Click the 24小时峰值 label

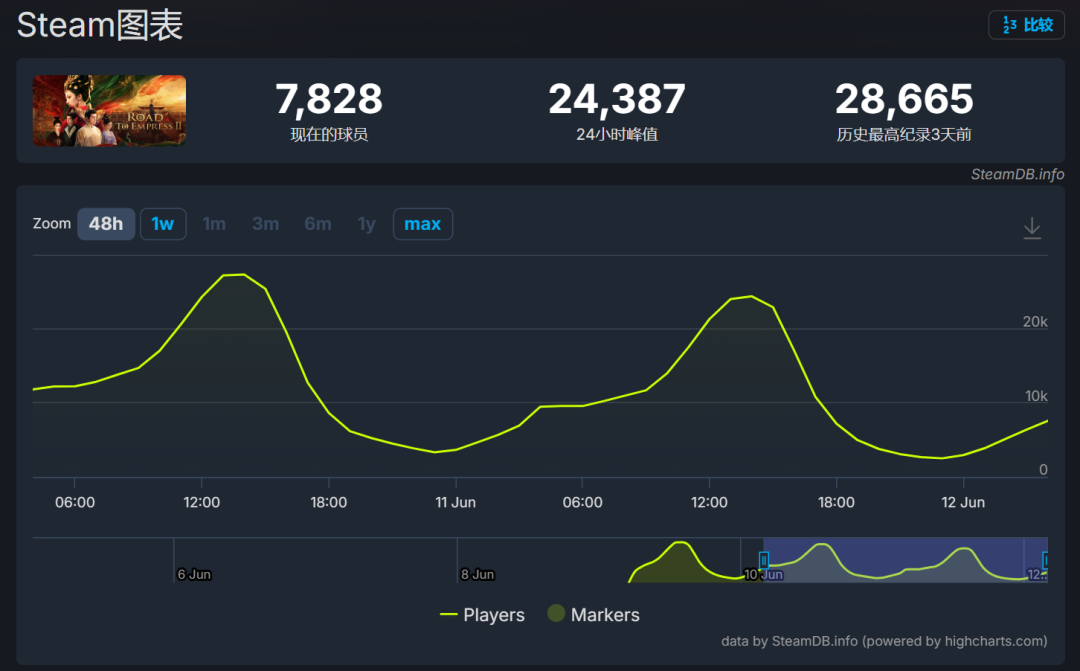(x=617, y=134)
